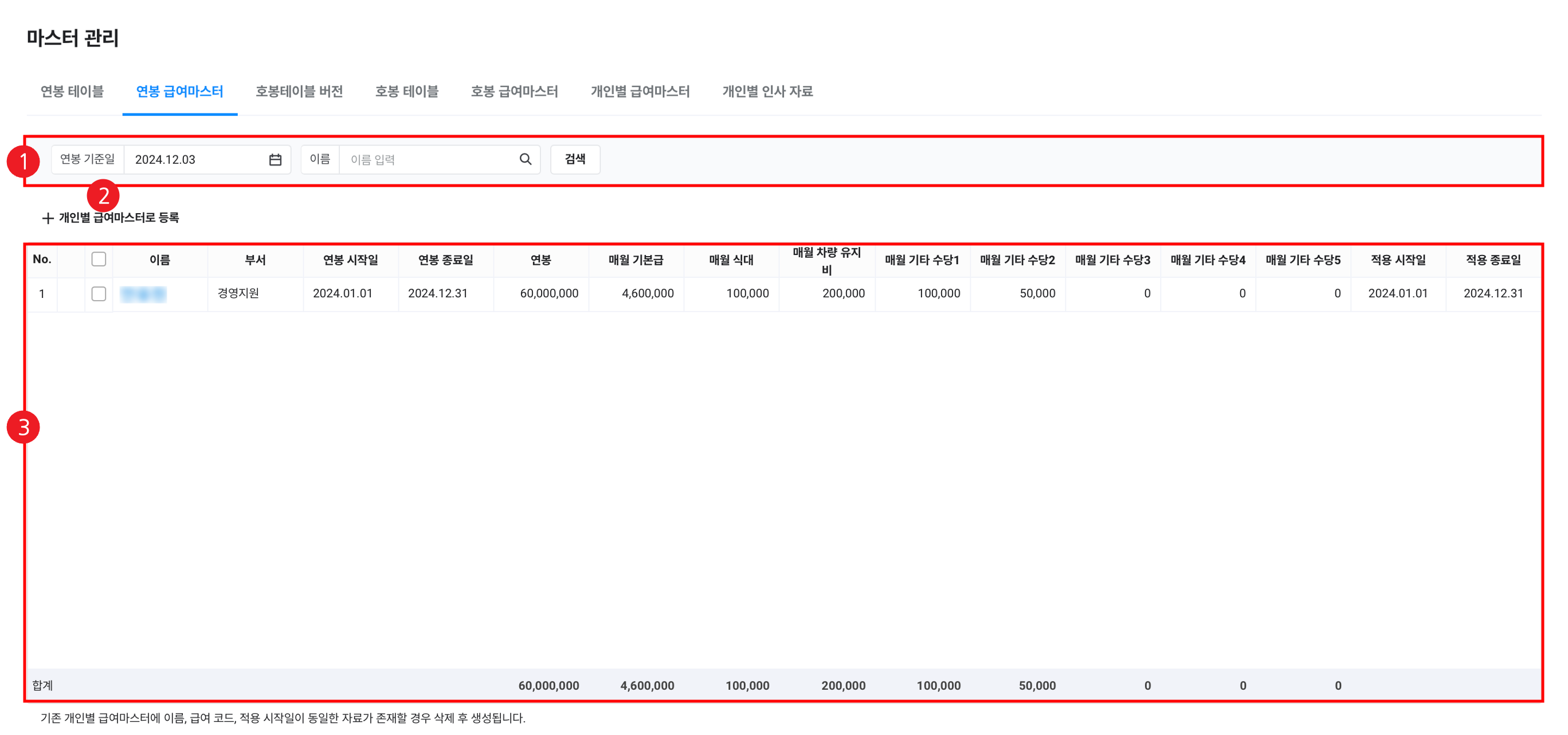Go to the 호봉 급여마스터 tab
The width and height of the screenshot is (1568, 735).
(x=514, y=91)
